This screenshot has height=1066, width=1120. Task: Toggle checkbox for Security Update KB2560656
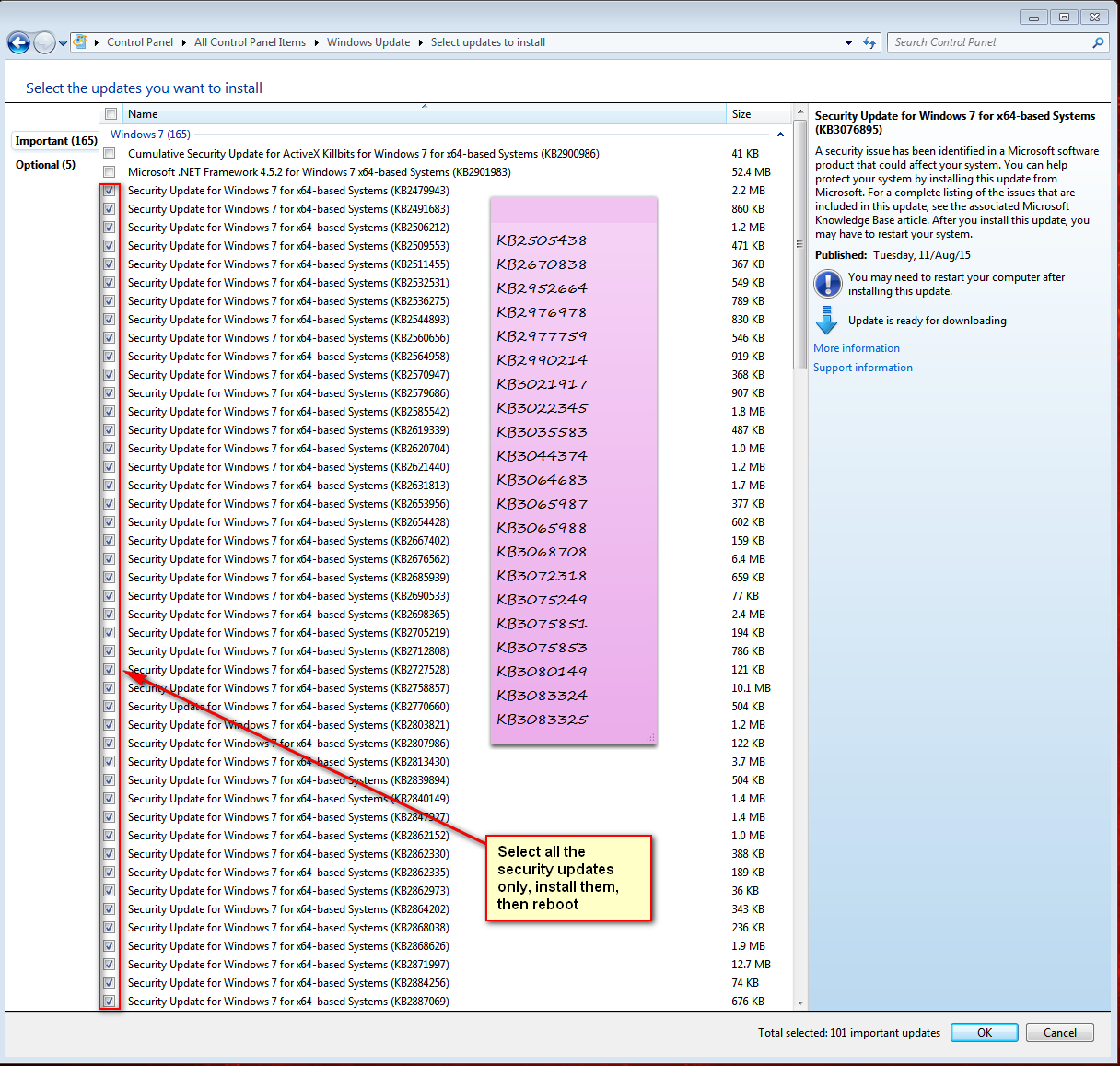pos(110,338)
